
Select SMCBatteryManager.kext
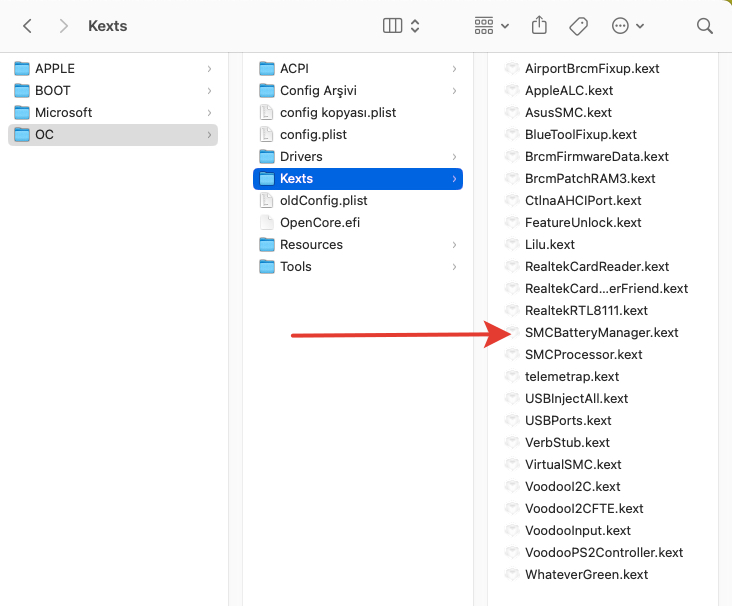pyautogui.click(x=601, y=333)
